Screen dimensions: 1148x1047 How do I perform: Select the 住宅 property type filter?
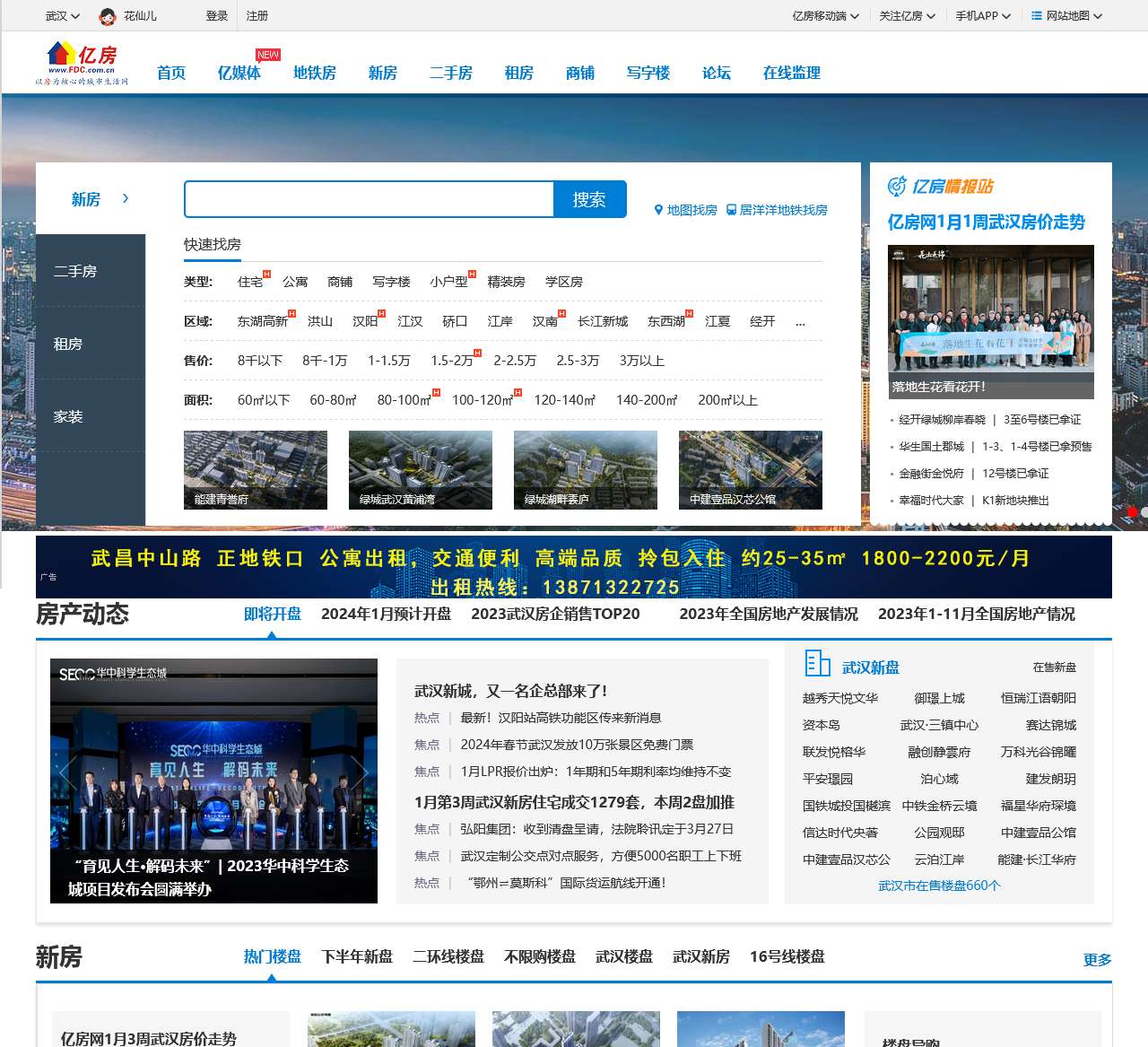coord(249,281)
